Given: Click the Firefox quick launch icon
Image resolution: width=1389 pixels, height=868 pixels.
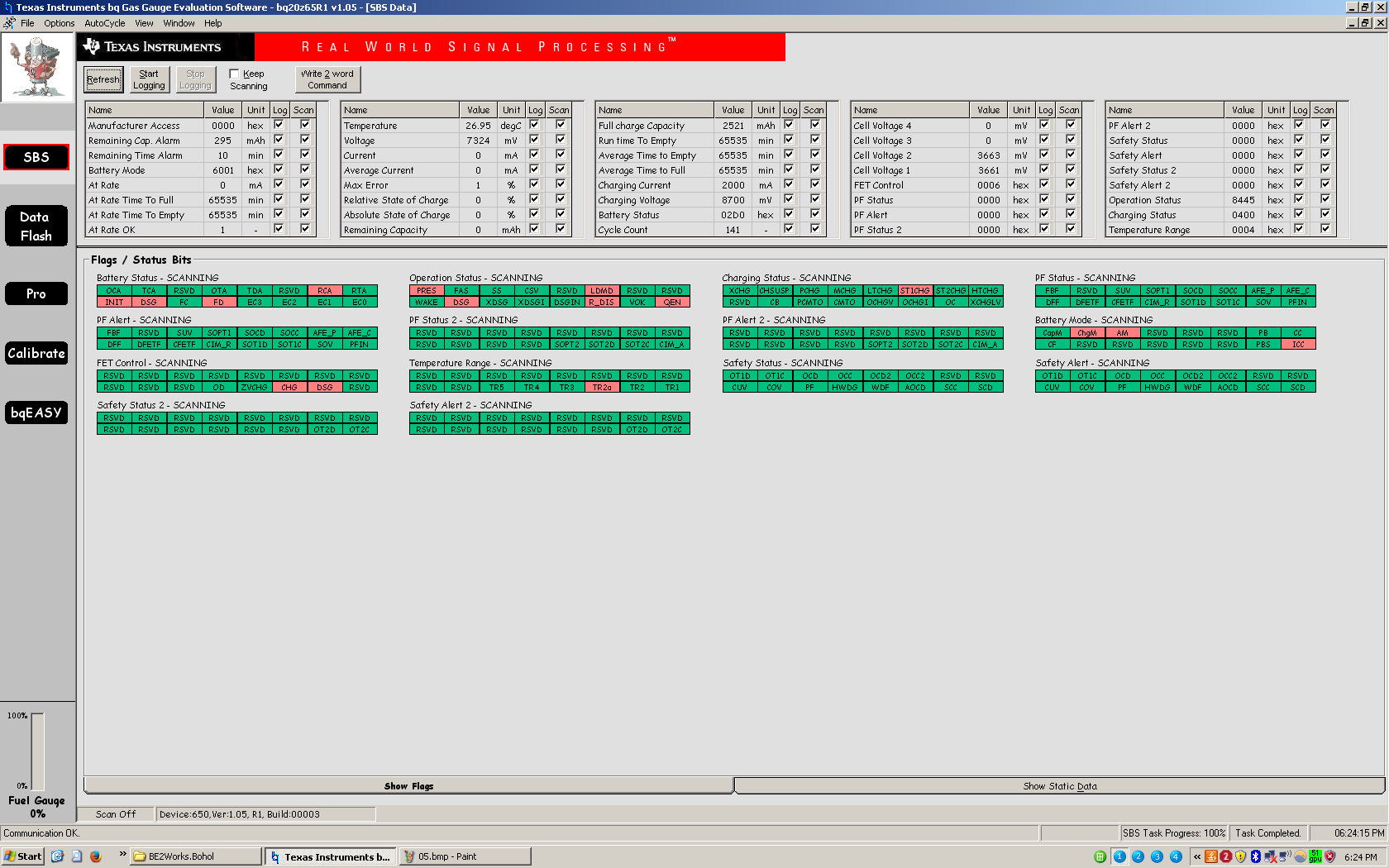Looking at the screenshot, I should pyautogui.click(x=96, y=856).
